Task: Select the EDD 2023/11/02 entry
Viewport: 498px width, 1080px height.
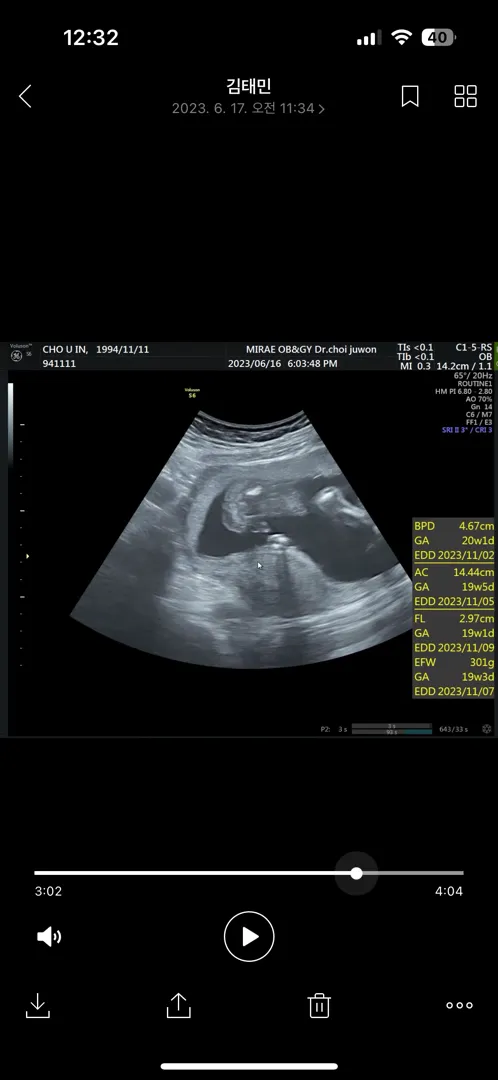Action: point(454,556)
